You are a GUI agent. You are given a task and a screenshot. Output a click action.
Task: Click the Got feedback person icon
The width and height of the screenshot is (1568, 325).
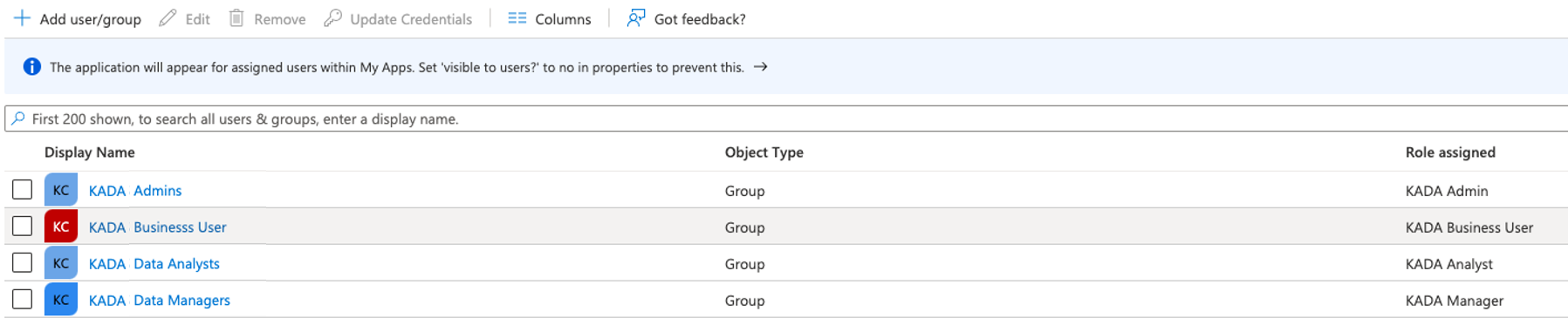pyautogui.click(x=636, y=18)
